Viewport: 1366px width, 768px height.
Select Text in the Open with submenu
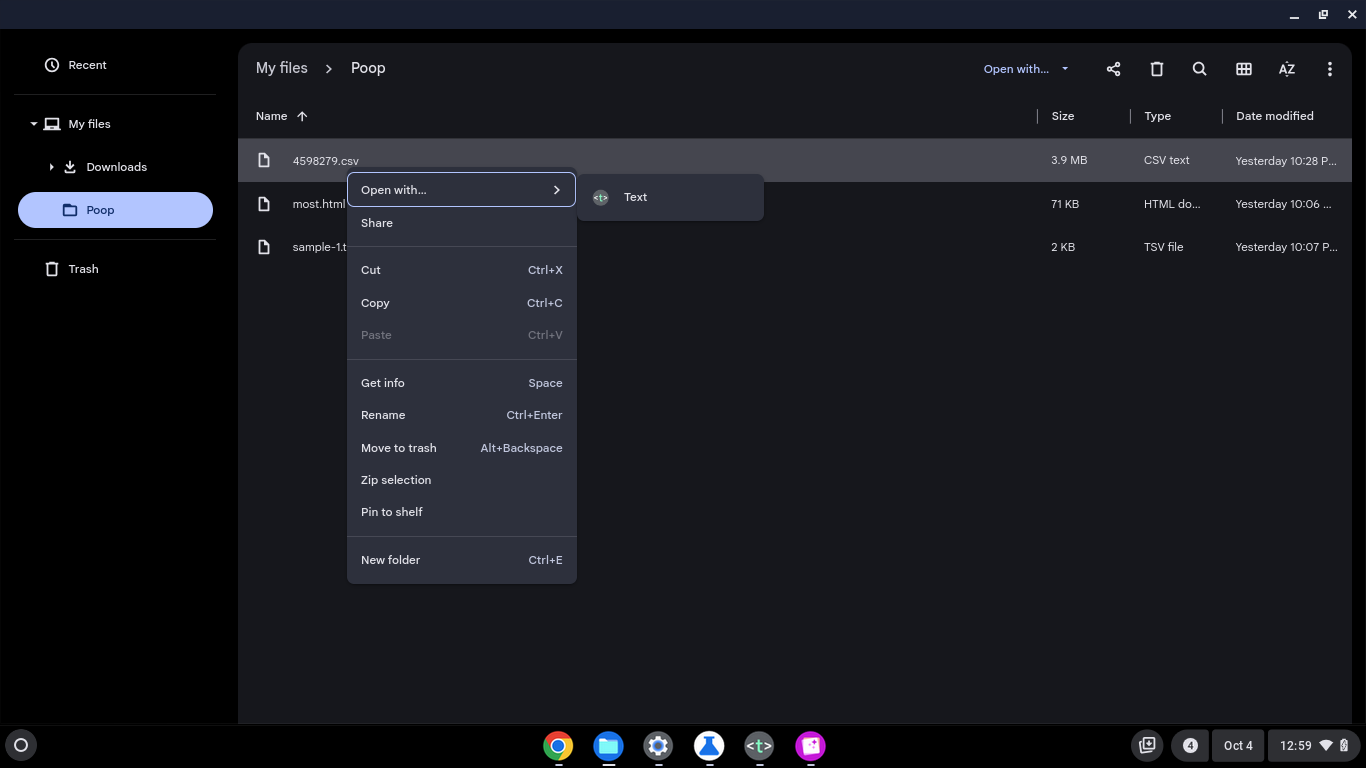(x=636, y=197)
